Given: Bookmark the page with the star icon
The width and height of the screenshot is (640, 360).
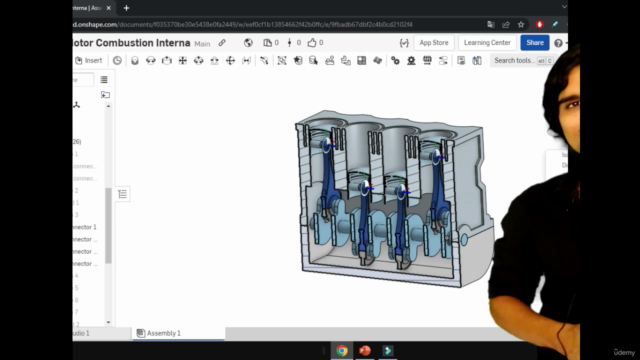Looking at the screenshot, I should point(521,24).
